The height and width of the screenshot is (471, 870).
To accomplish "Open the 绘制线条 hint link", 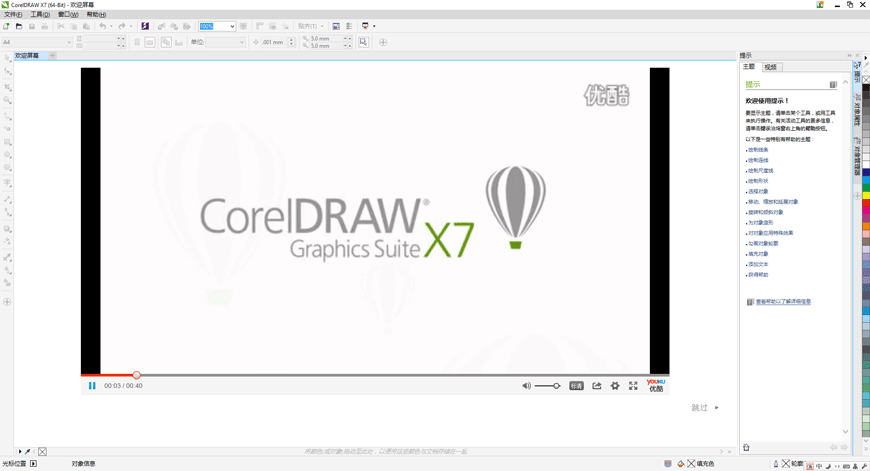I will point(758,150).
